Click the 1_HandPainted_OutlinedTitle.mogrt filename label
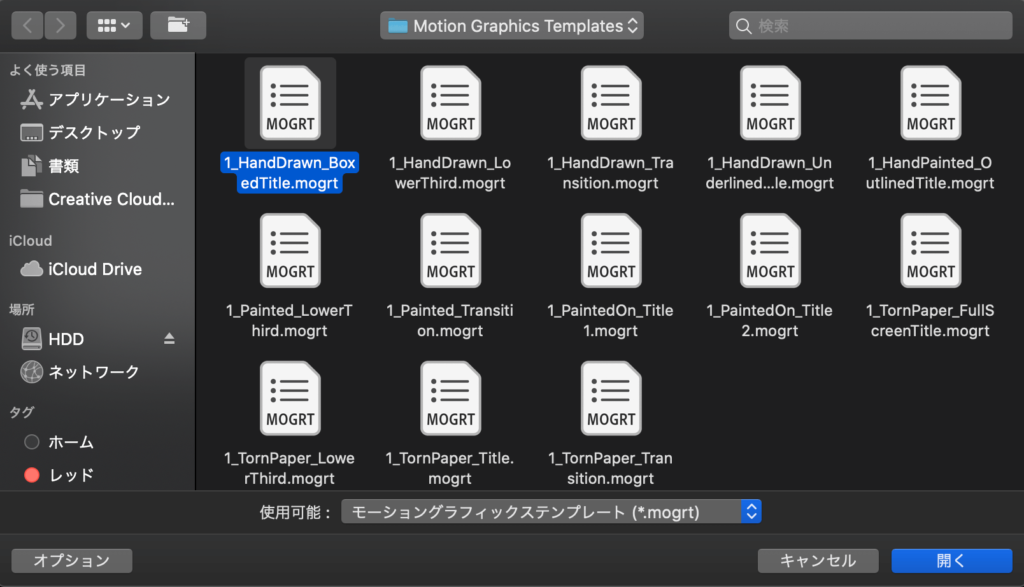Screen dimensions: 1024x587 coord(930,173)
